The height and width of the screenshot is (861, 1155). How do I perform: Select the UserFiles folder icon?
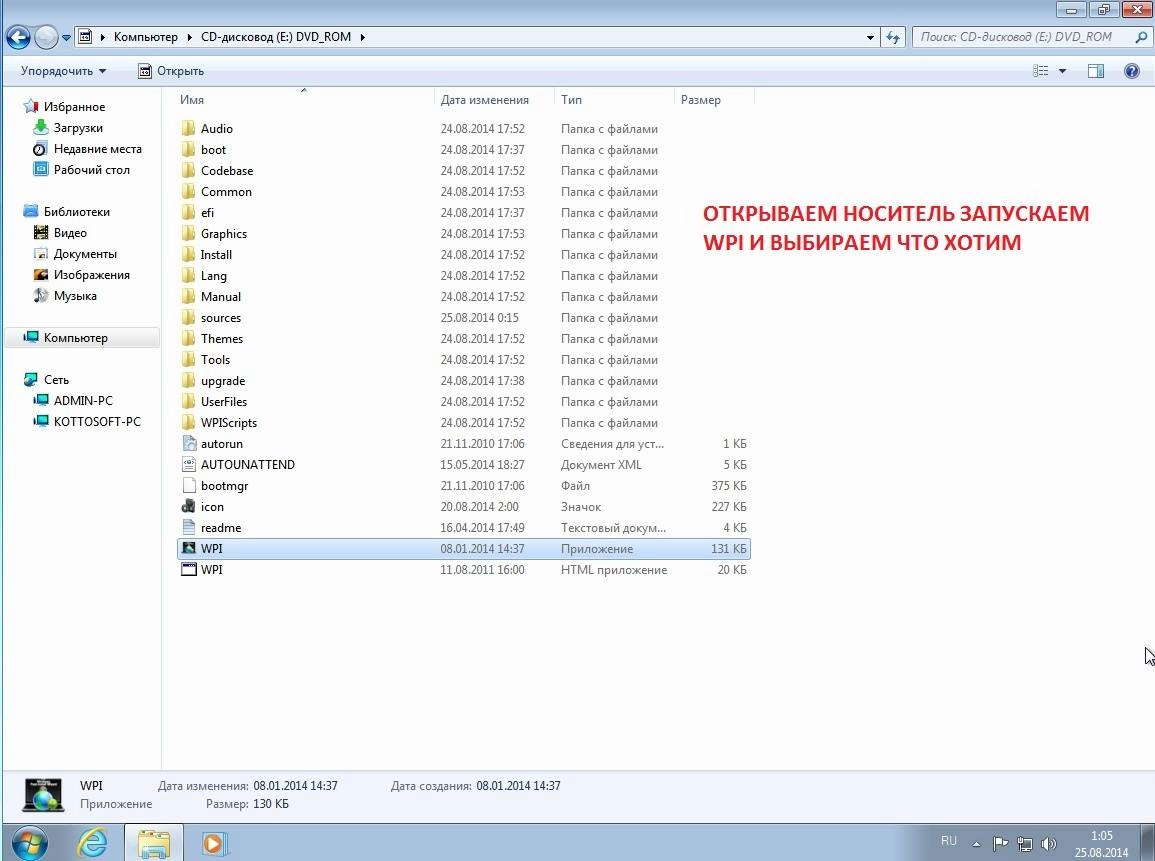pos(189,401)
